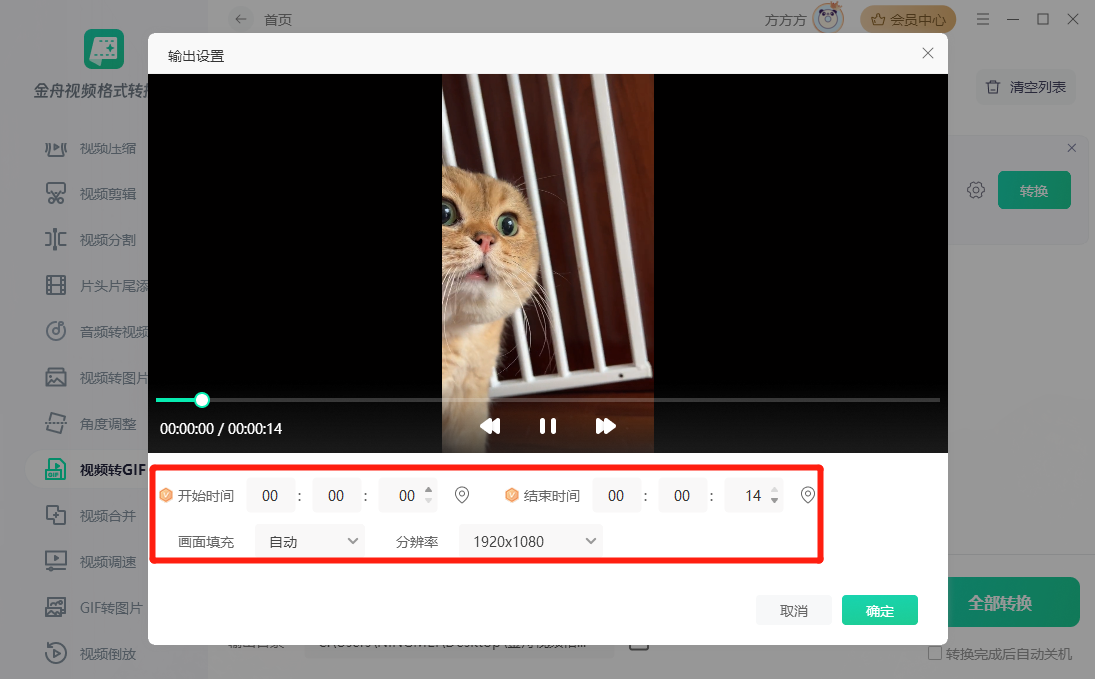Confirm output settings with the 确定 button

(879, 610)
